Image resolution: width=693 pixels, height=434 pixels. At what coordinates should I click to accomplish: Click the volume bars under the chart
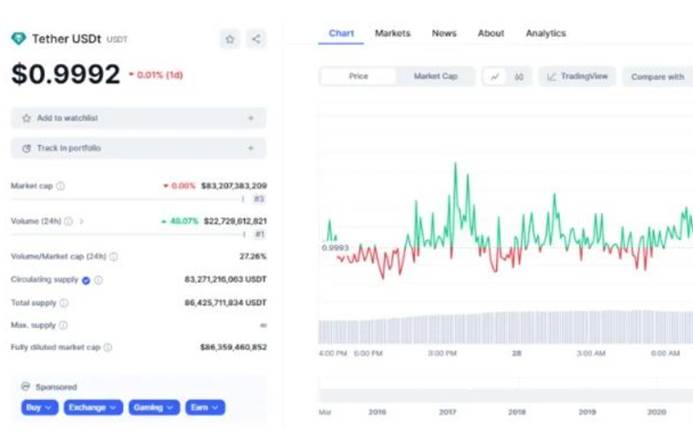[x=506, y=327]
